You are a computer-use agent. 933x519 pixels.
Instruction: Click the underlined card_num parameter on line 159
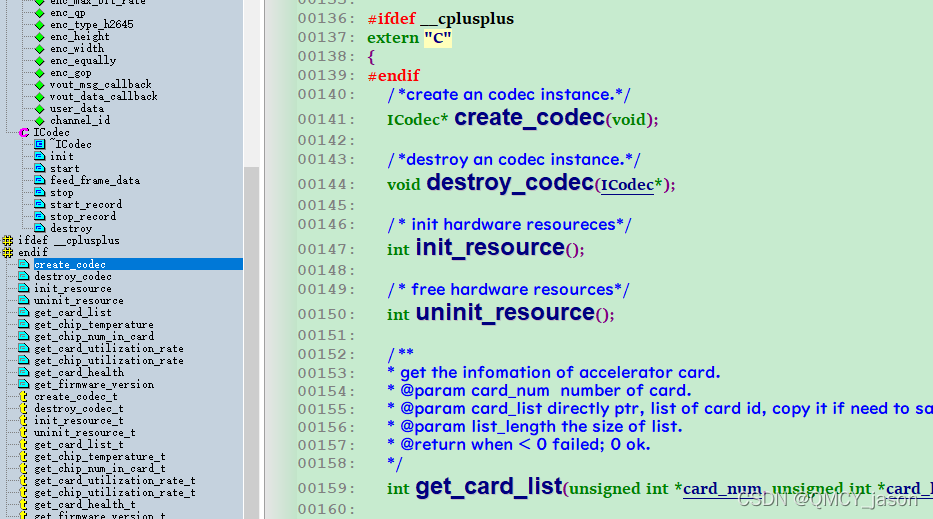722,489
